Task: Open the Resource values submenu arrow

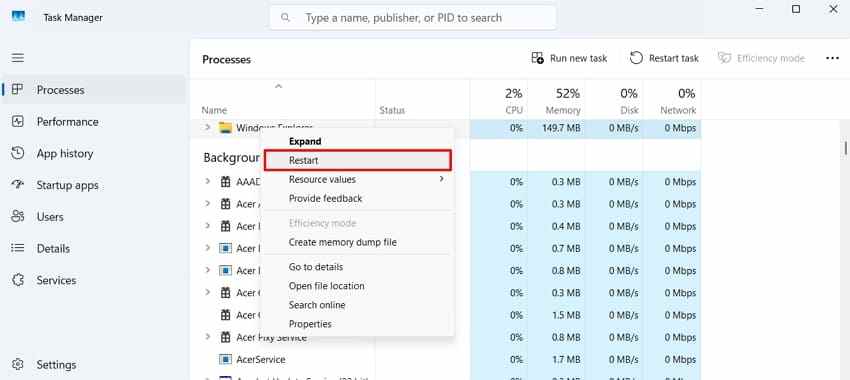Action: 441,179
